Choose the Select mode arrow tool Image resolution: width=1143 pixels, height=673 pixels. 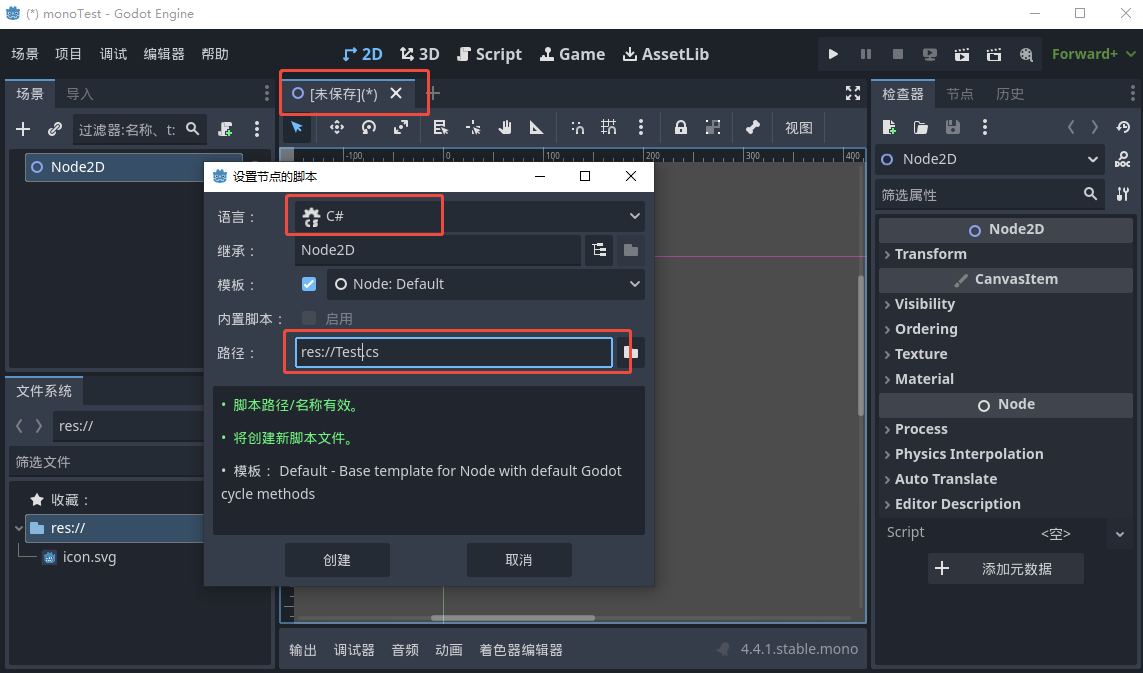297,128
